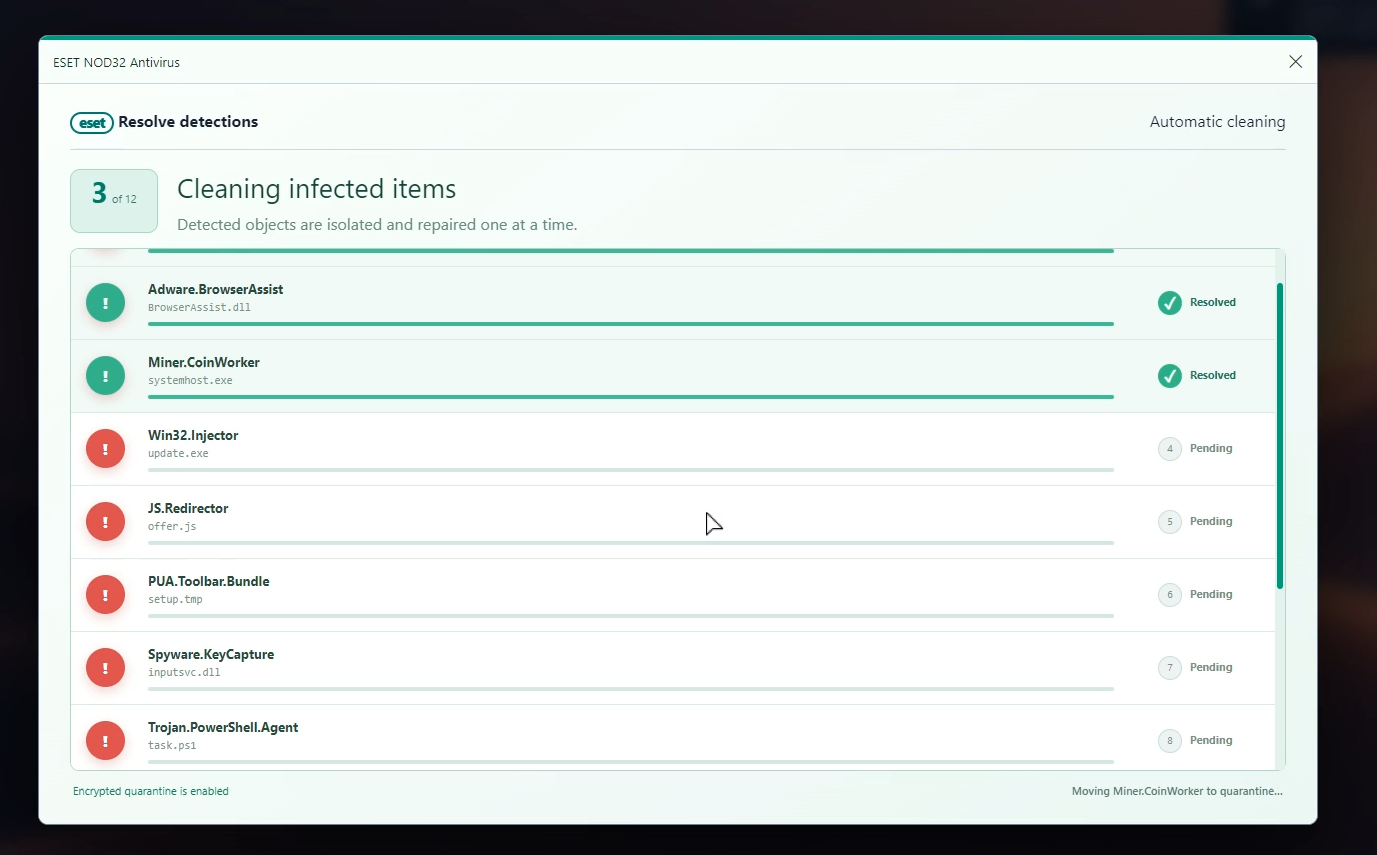Screen dimensions: 1377x855
Task: Click the number 6 badge beside PUA.Toolbar.Bundle
Action: (x=1170, y=595)
